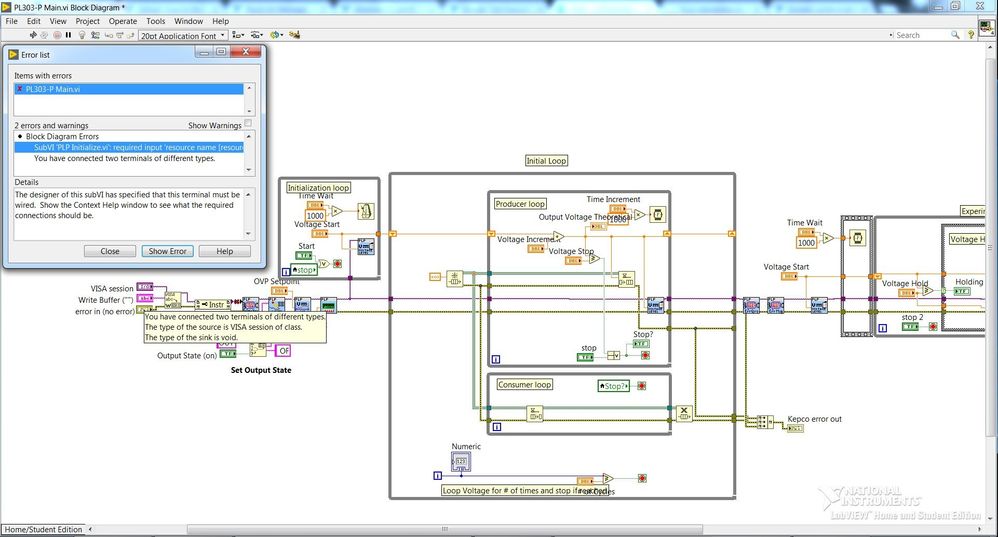Click the Voltage Stop numeric terminal
The width and height of the screenshot is (998, 537).
coord(573,260)
